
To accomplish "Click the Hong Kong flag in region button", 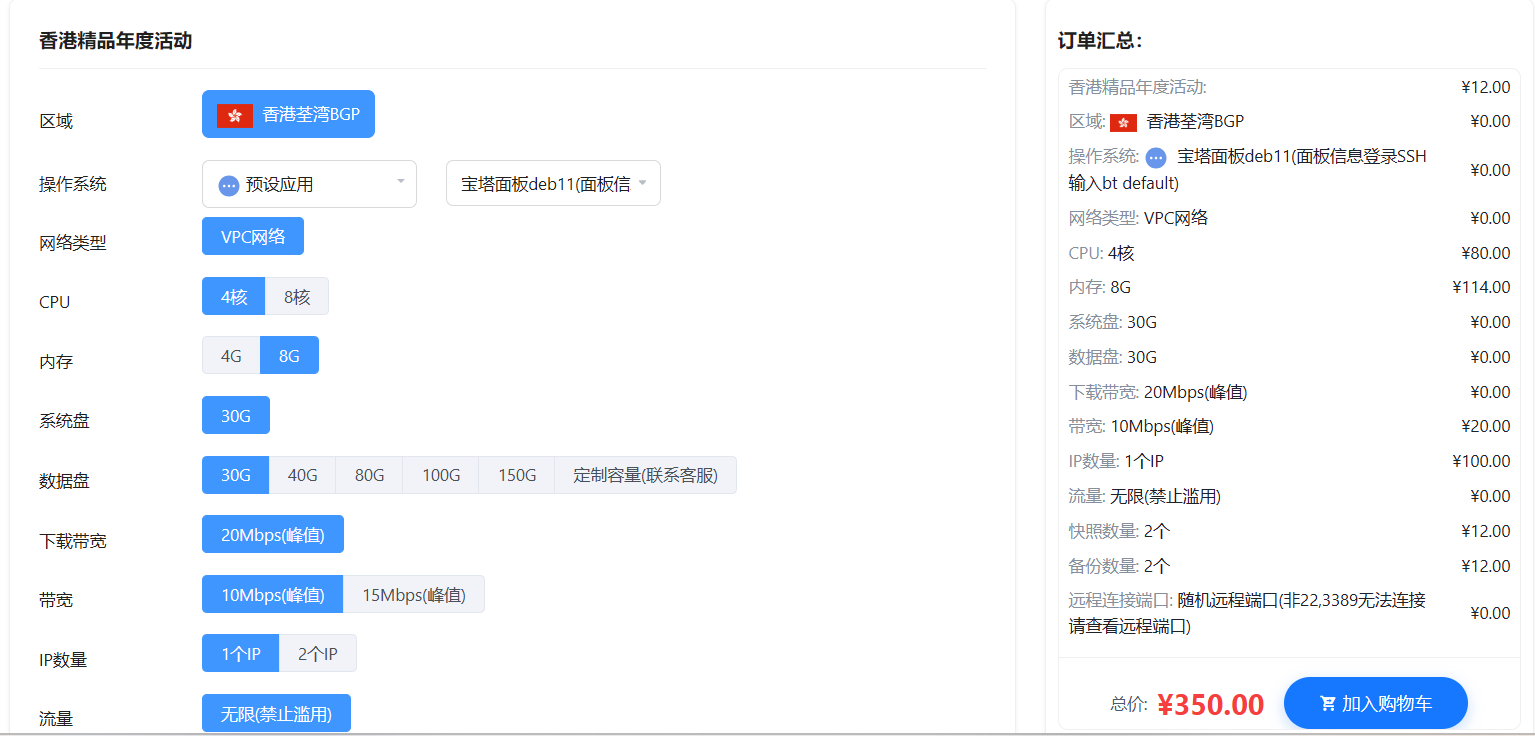I will (235, 115).
